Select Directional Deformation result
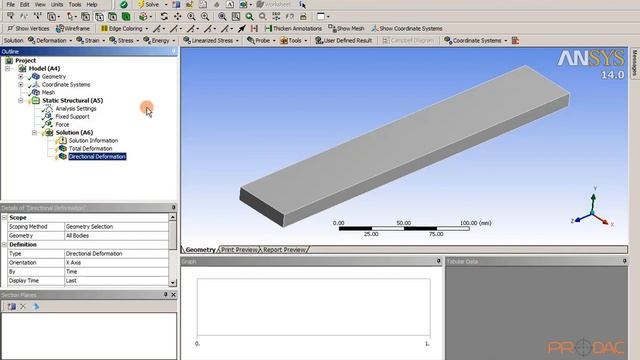Viewport: 640px width, 360px height. [97, 156]
